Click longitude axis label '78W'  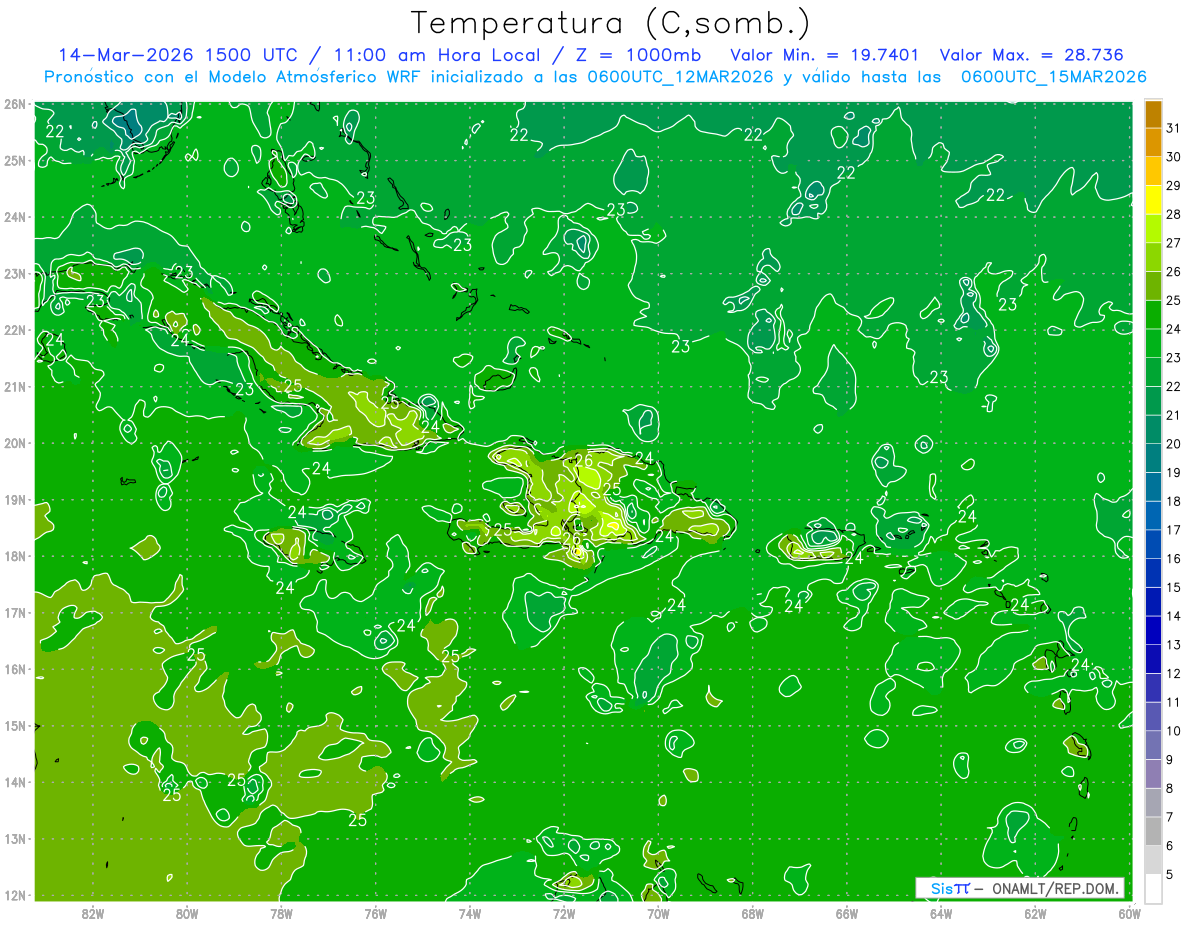[x=281, y=913]
